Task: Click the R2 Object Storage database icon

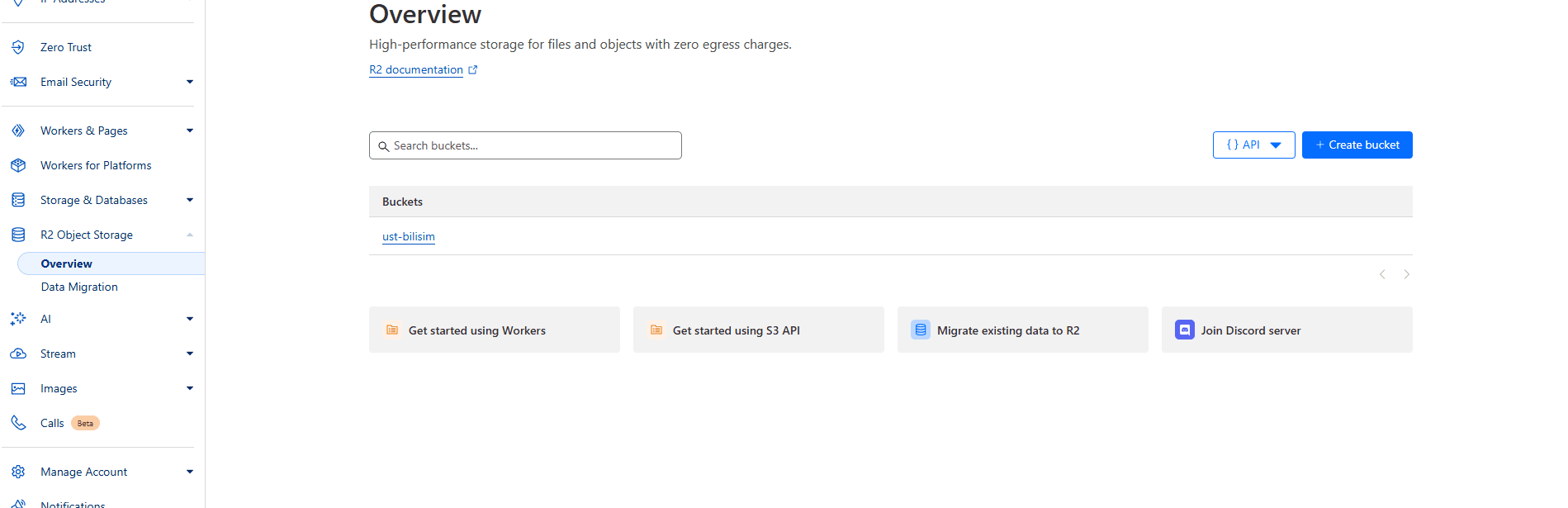Action: click(x=18, y=235)
